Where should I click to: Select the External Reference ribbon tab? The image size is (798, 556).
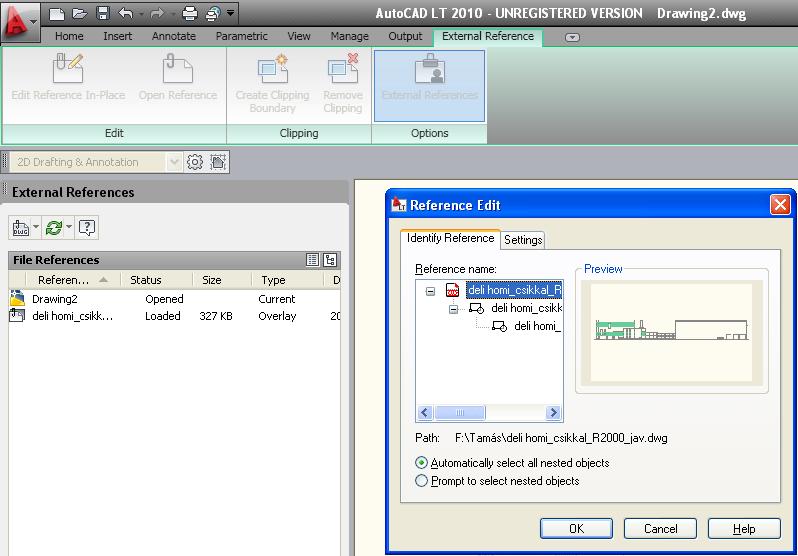pos(488,36)
